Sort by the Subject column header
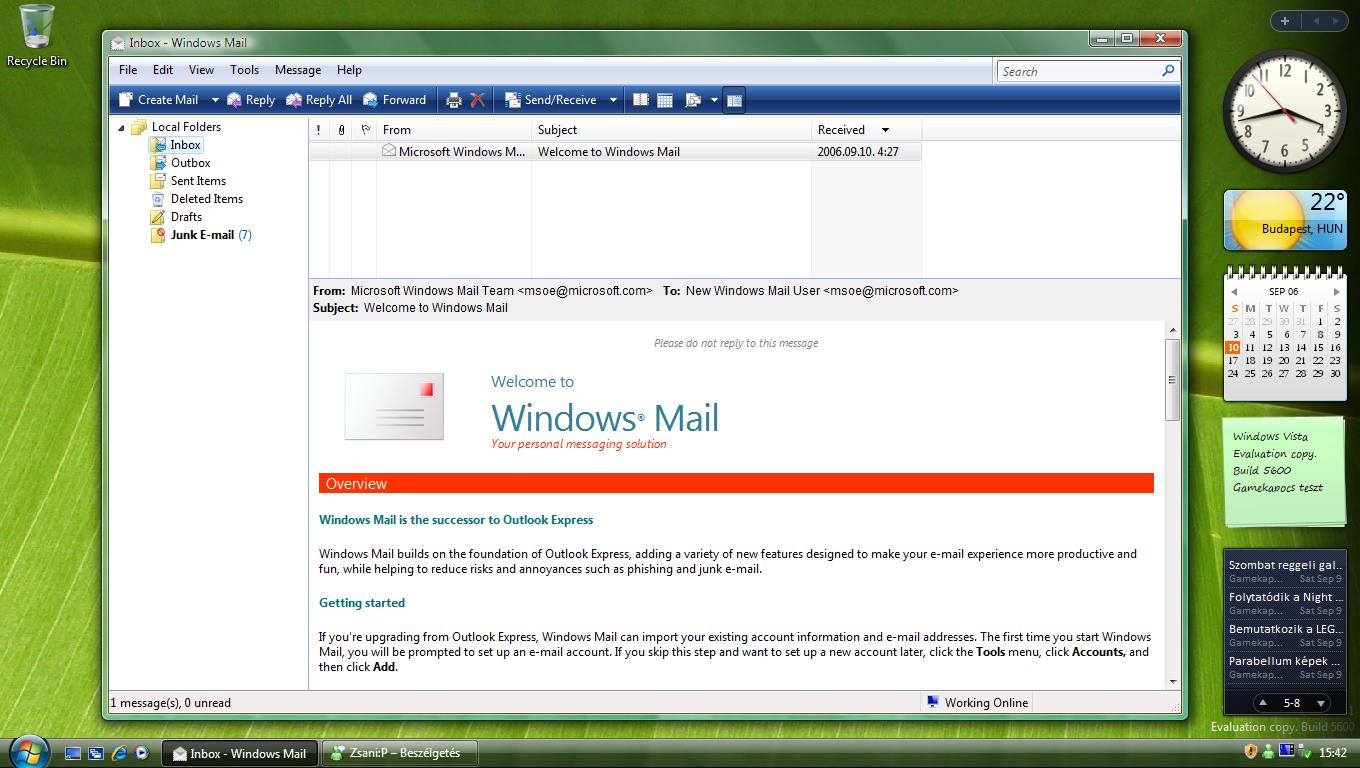Image resolution: width=1360 pixels, height=768 pixels. (x=671, y=130)
